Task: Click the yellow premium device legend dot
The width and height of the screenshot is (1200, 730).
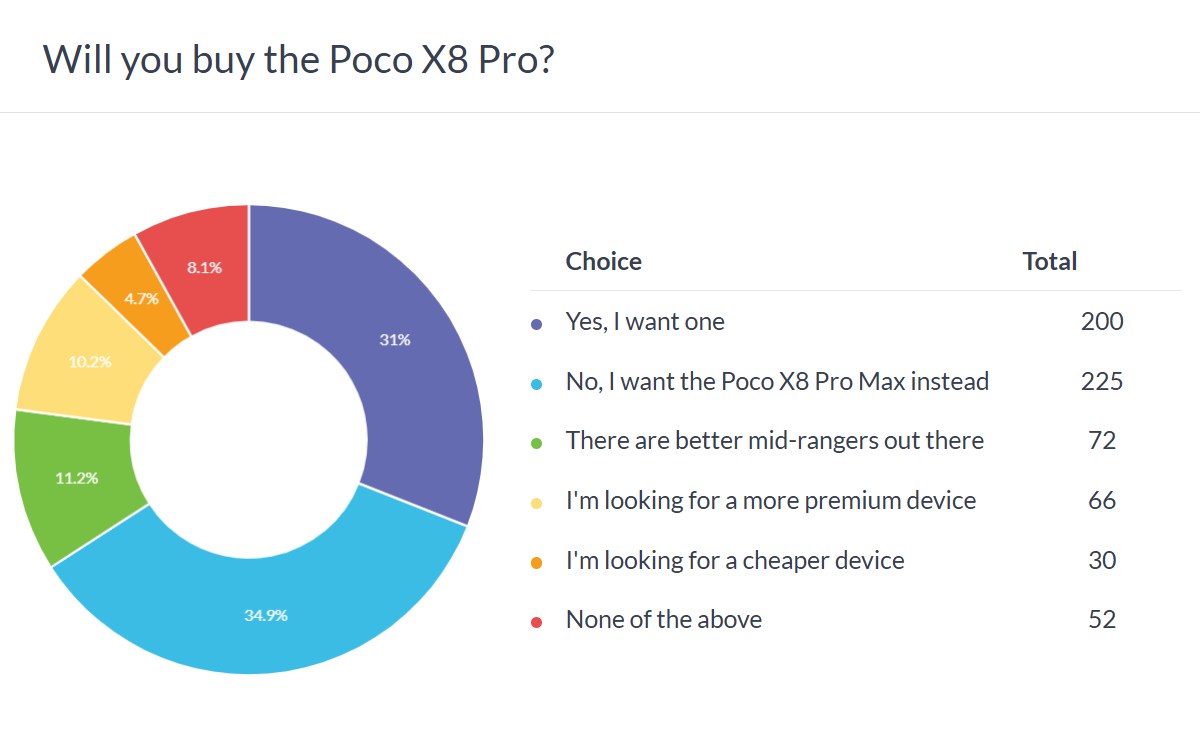Action: (537, 503)
